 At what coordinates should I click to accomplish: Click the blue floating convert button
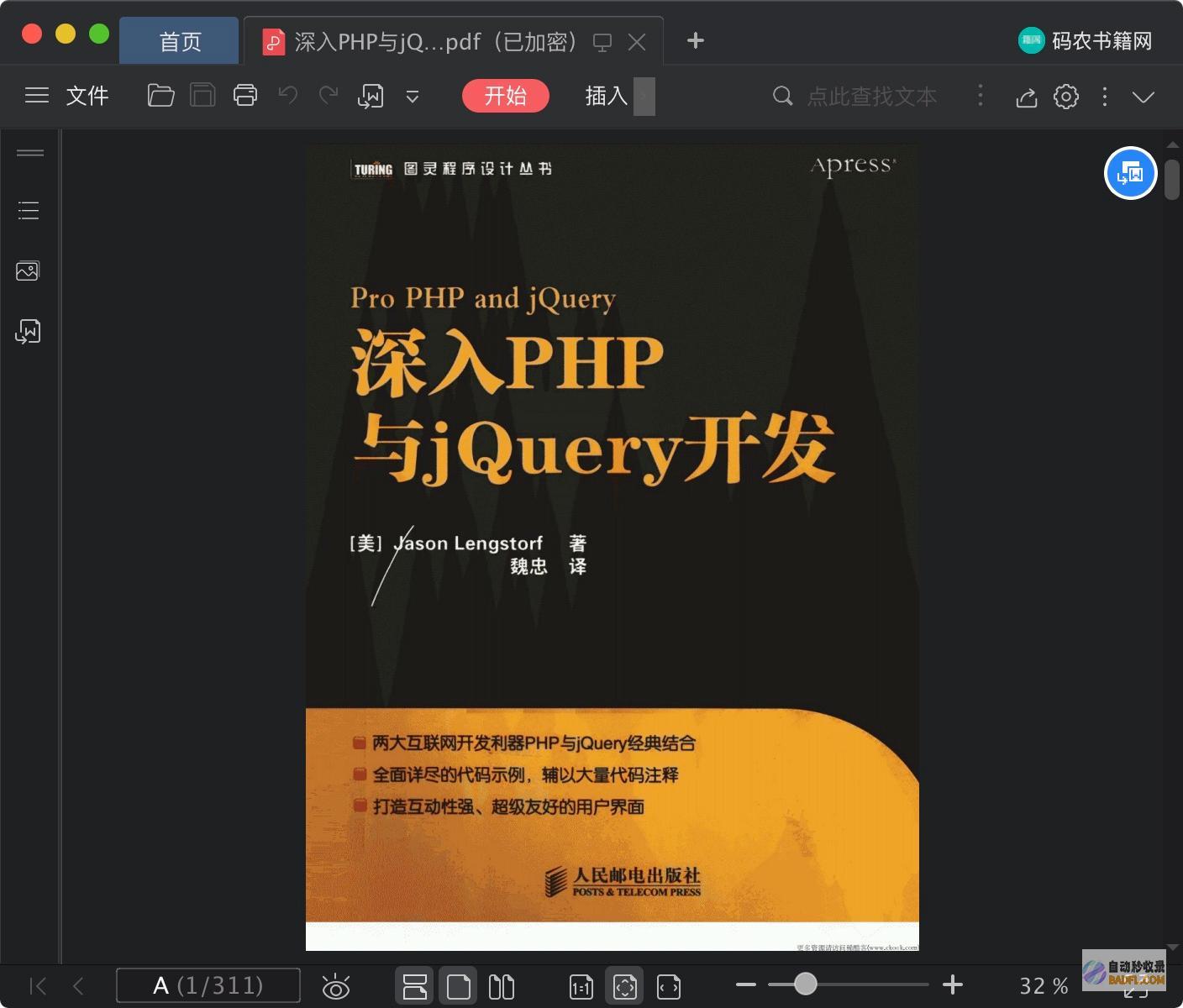(x=1130, y=173)
